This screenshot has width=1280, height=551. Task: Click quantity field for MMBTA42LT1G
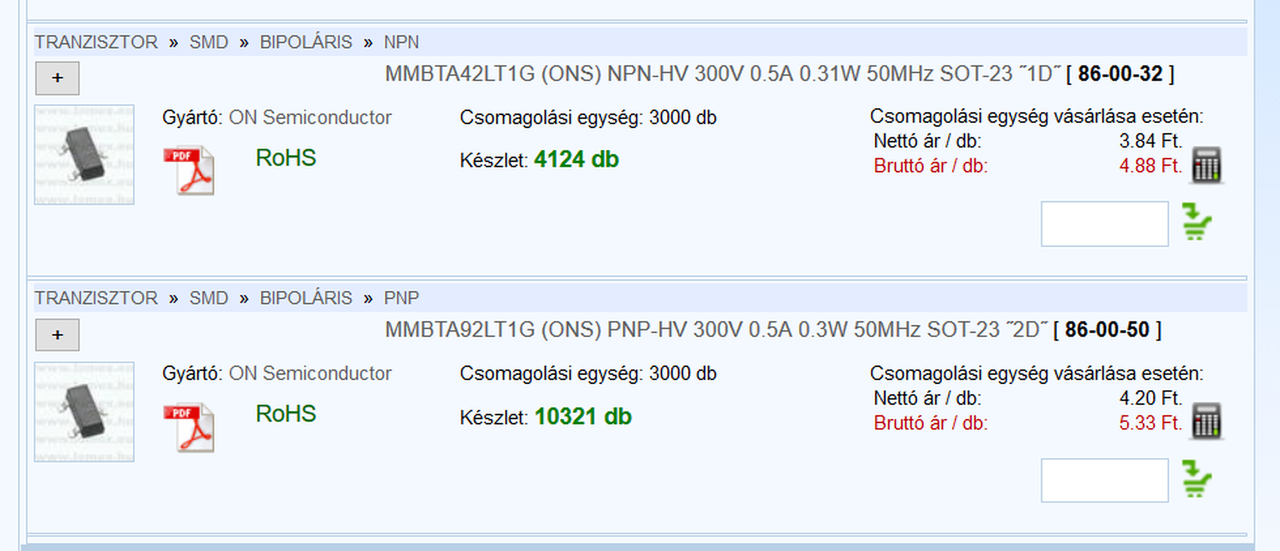[1105, 224]
